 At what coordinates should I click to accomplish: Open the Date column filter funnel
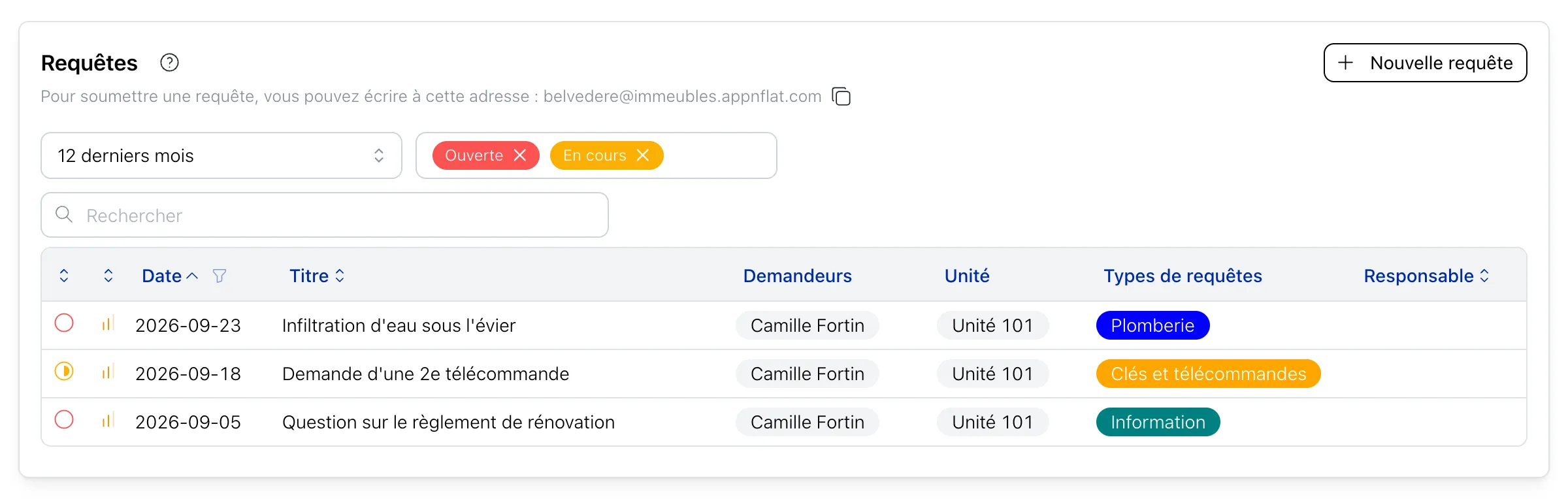click(x=220, y=276)
